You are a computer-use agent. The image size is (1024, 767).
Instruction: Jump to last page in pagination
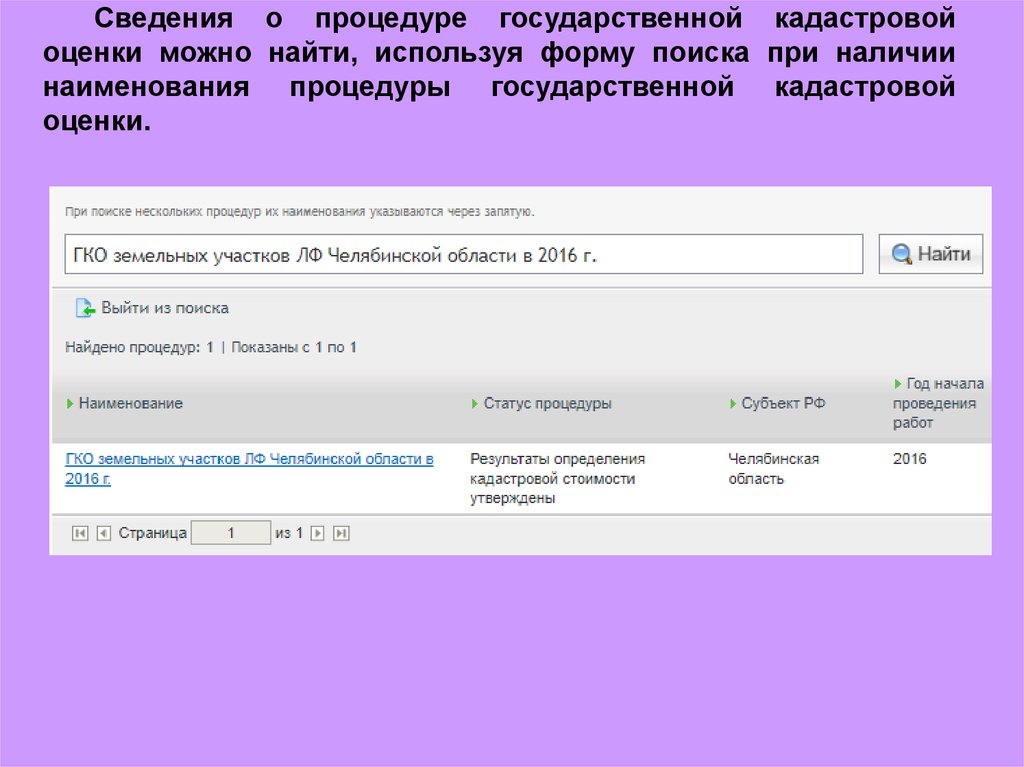tap(341, 534)
